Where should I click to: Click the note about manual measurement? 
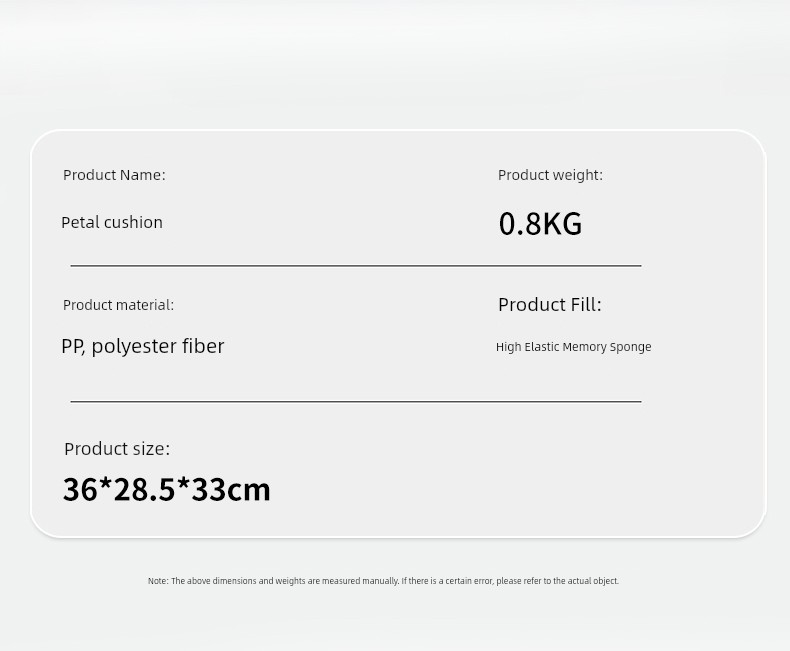coord(383,581)
